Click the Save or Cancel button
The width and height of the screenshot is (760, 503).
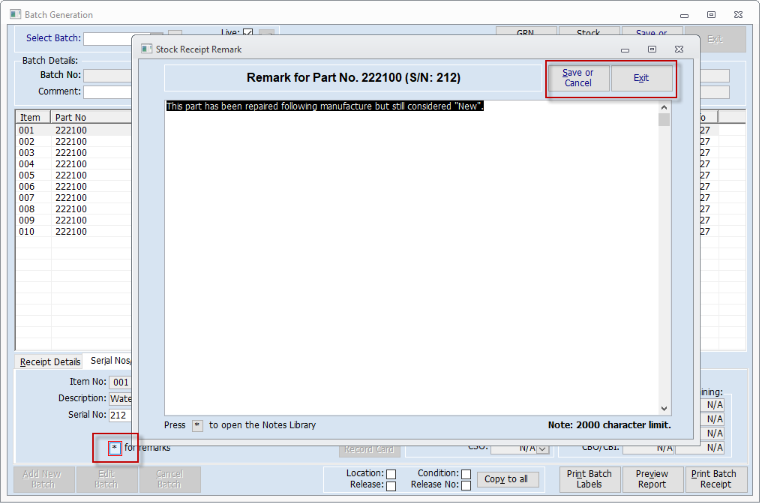pos(578,78)
